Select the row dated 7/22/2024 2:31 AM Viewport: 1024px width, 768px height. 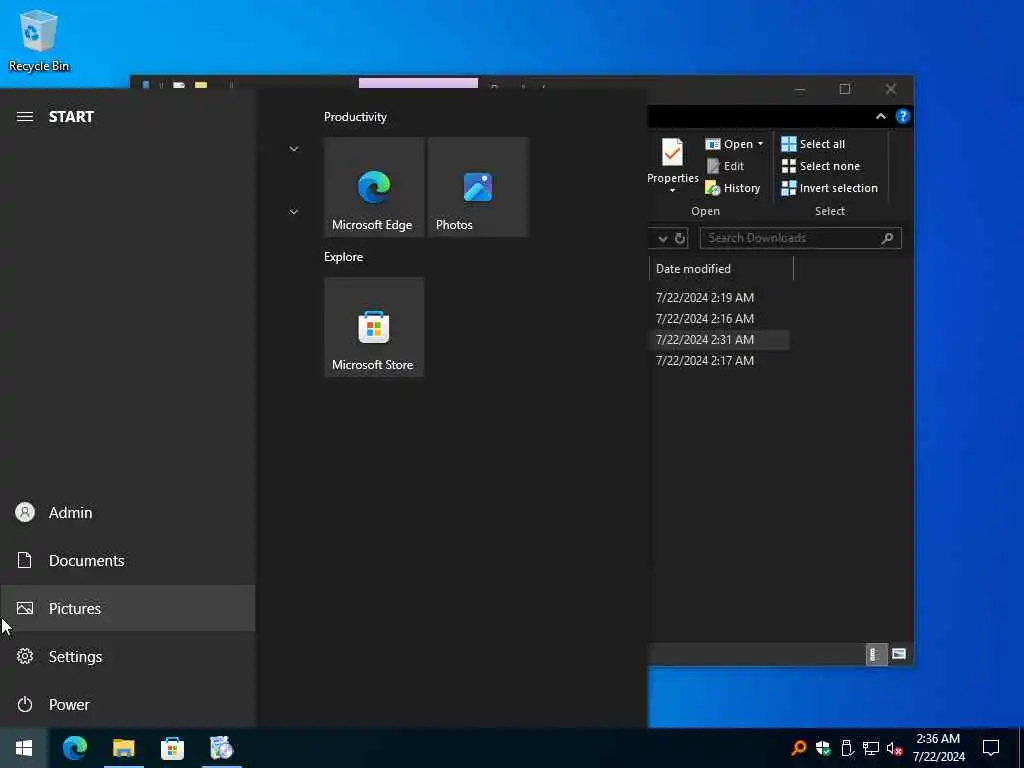click(705, 340)
